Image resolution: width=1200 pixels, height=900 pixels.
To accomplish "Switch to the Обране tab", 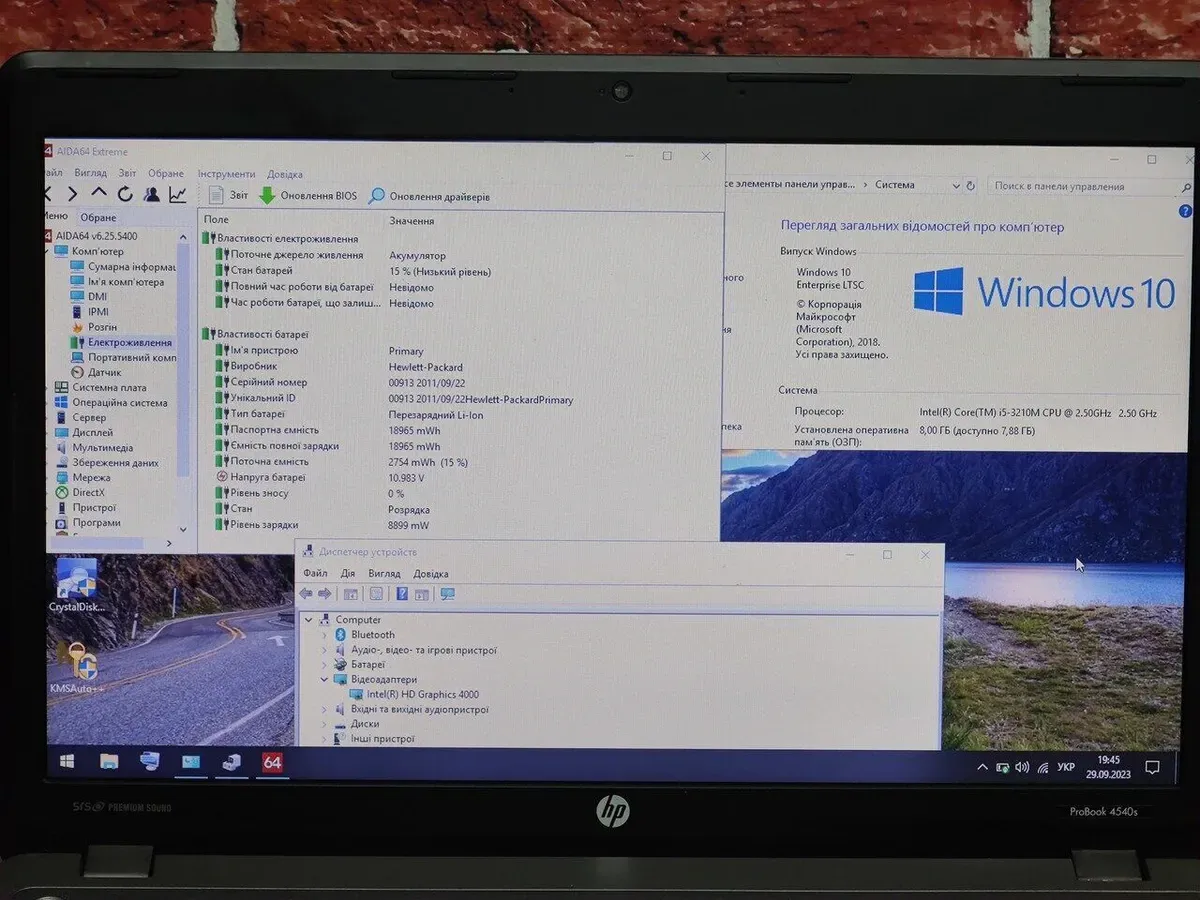I will (98, 217).
